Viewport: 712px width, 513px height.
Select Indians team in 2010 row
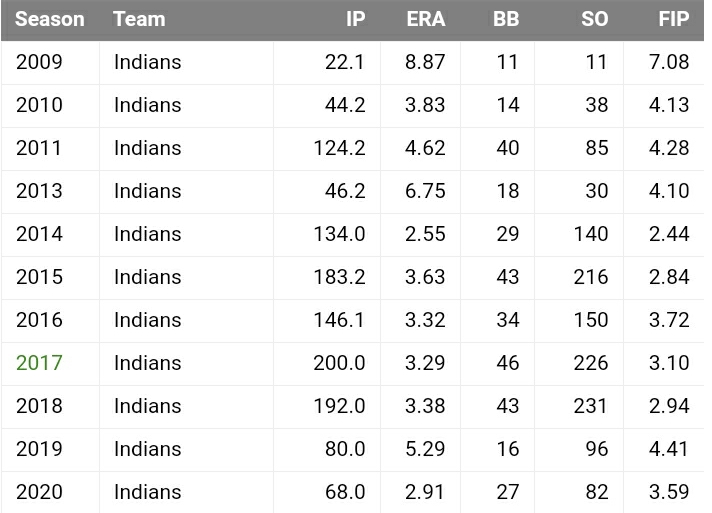148,105
